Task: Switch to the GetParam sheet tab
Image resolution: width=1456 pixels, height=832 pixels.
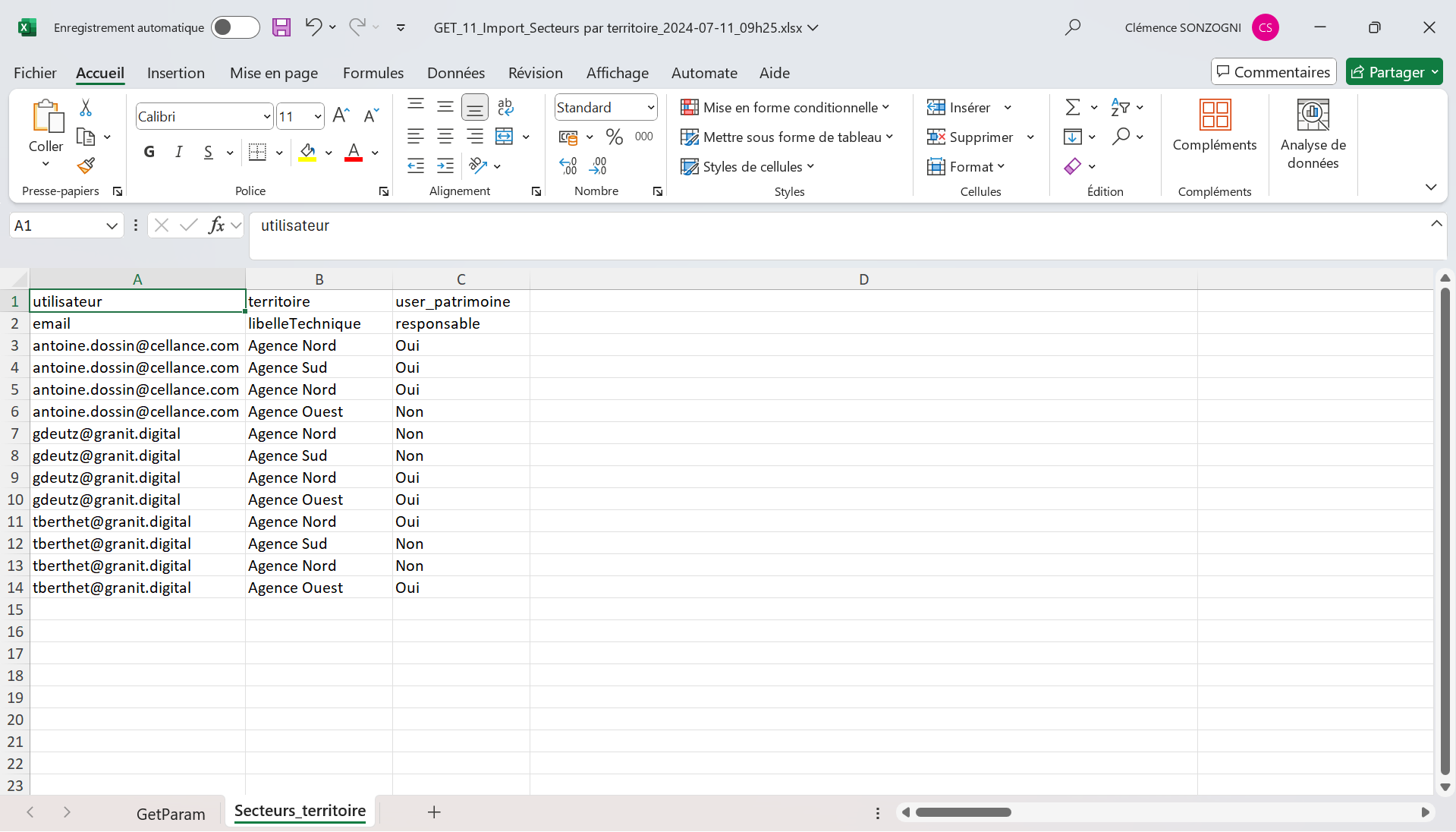Action: (171, 814)
